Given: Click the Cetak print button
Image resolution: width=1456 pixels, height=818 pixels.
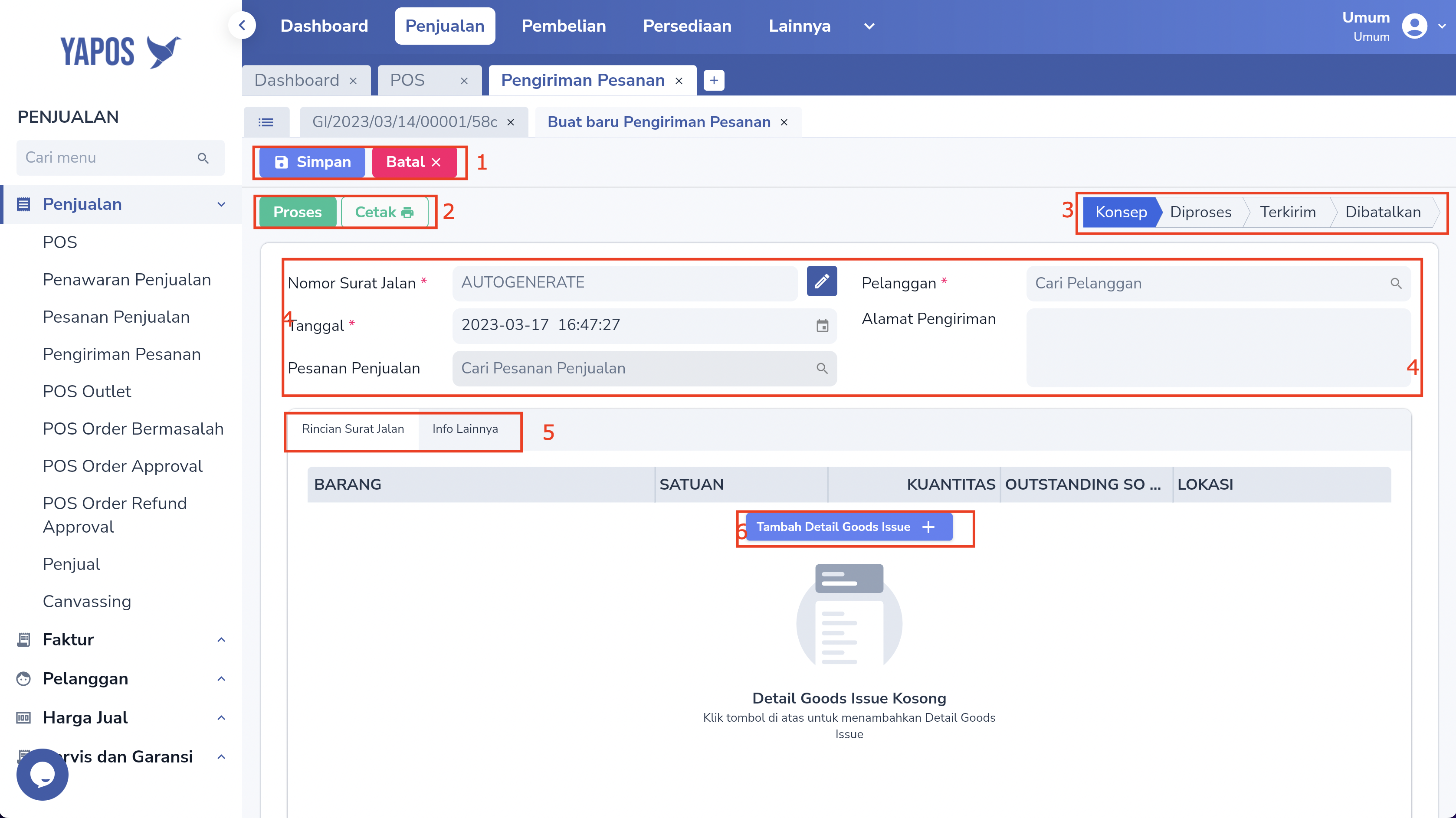Looking at the screenshot, I should (384, 213).
